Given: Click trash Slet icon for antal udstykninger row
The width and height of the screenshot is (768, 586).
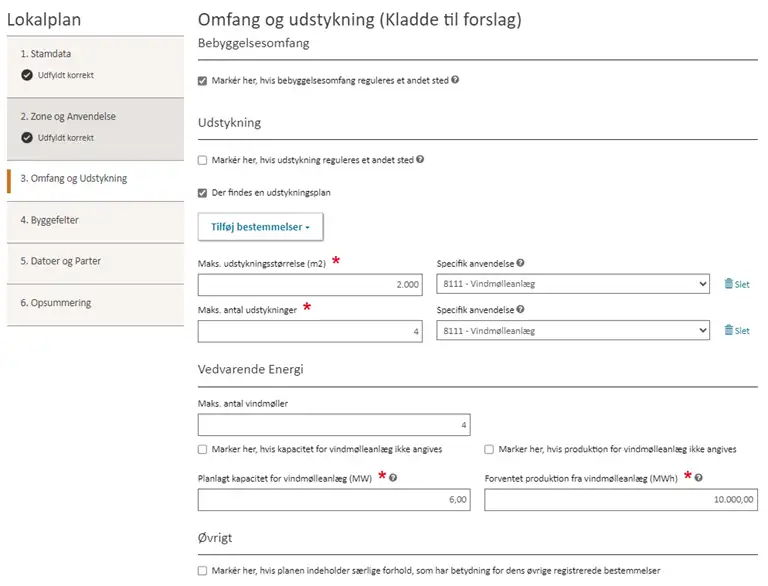Looking at the screenshot, I should [737, 331].
